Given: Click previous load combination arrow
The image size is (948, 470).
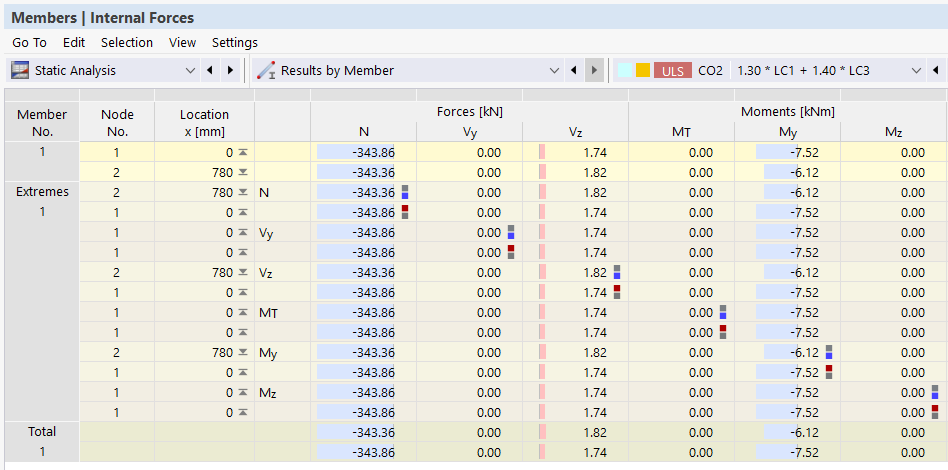Looking at the screenshot, I should [x=936, y=70].
